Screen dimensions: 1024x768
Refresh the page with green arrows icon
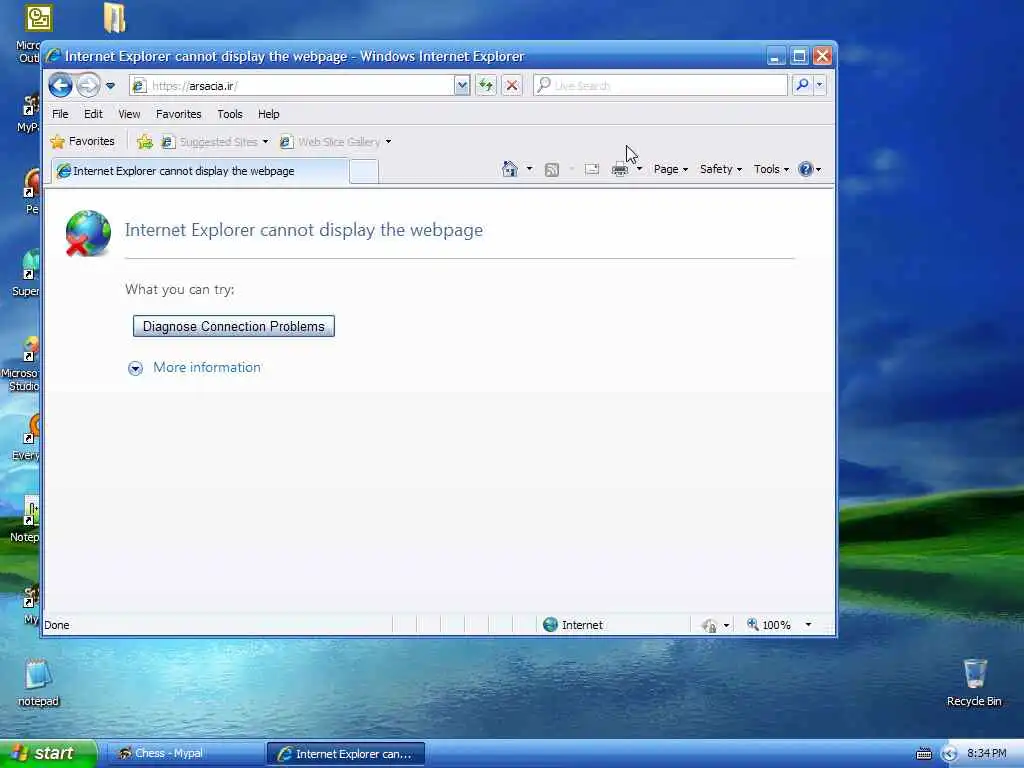tap(486, 86)
